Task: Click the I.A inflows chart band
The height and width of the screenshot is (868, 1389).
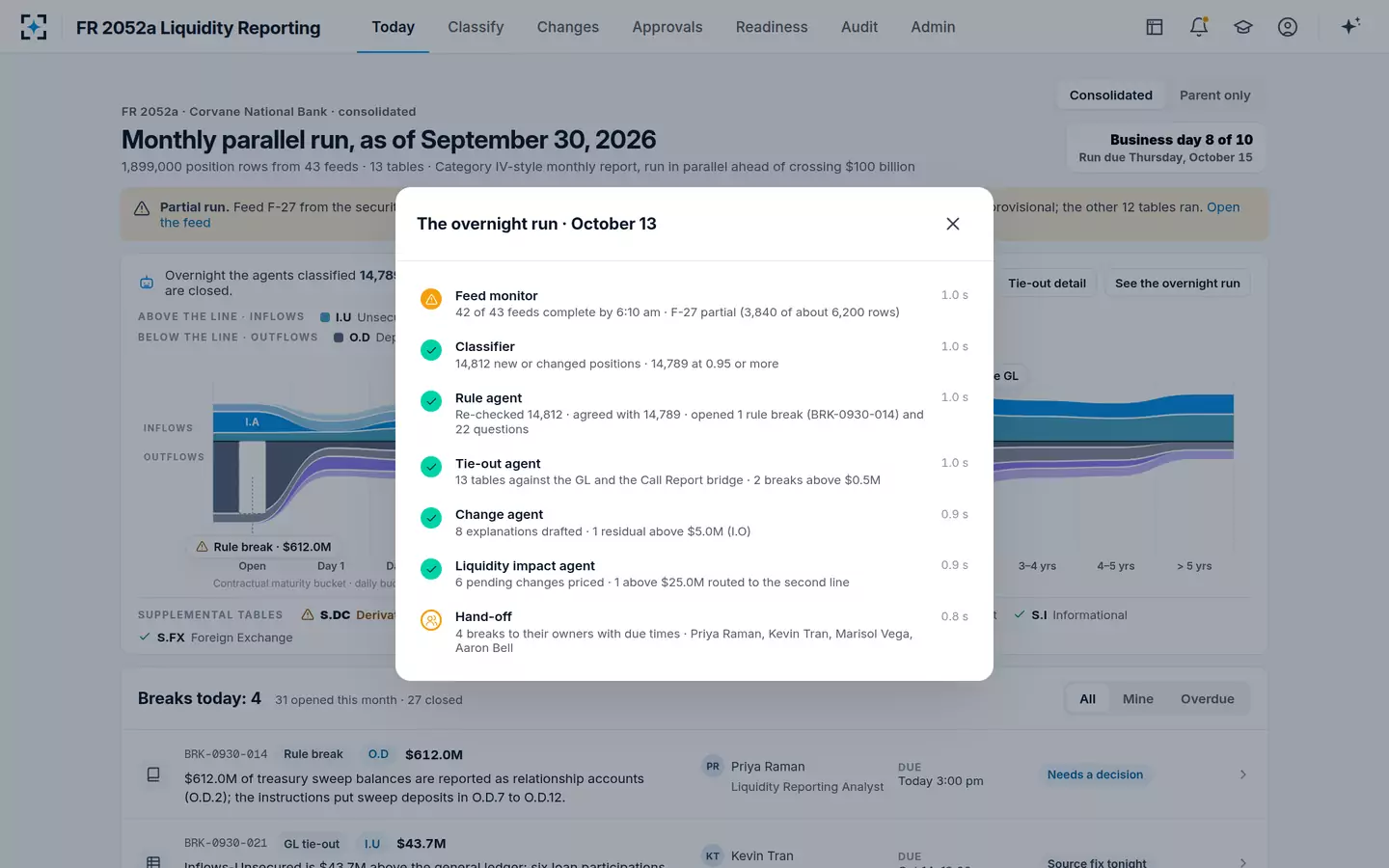Action: [252, 421]
